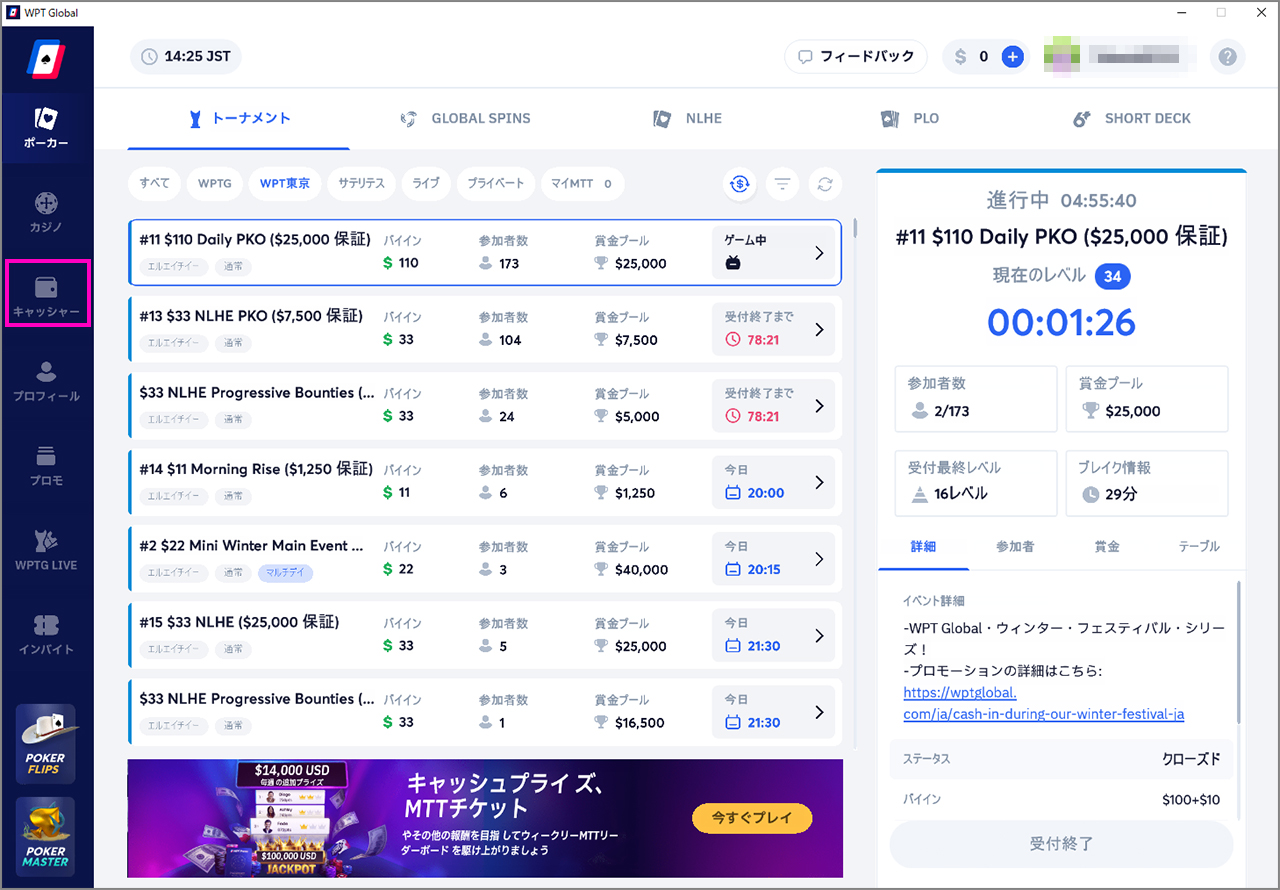Screen dimensions: 1280x890
Task: Switch to NLHE tab
Action: pyautogui.click(x=687, y=118)
